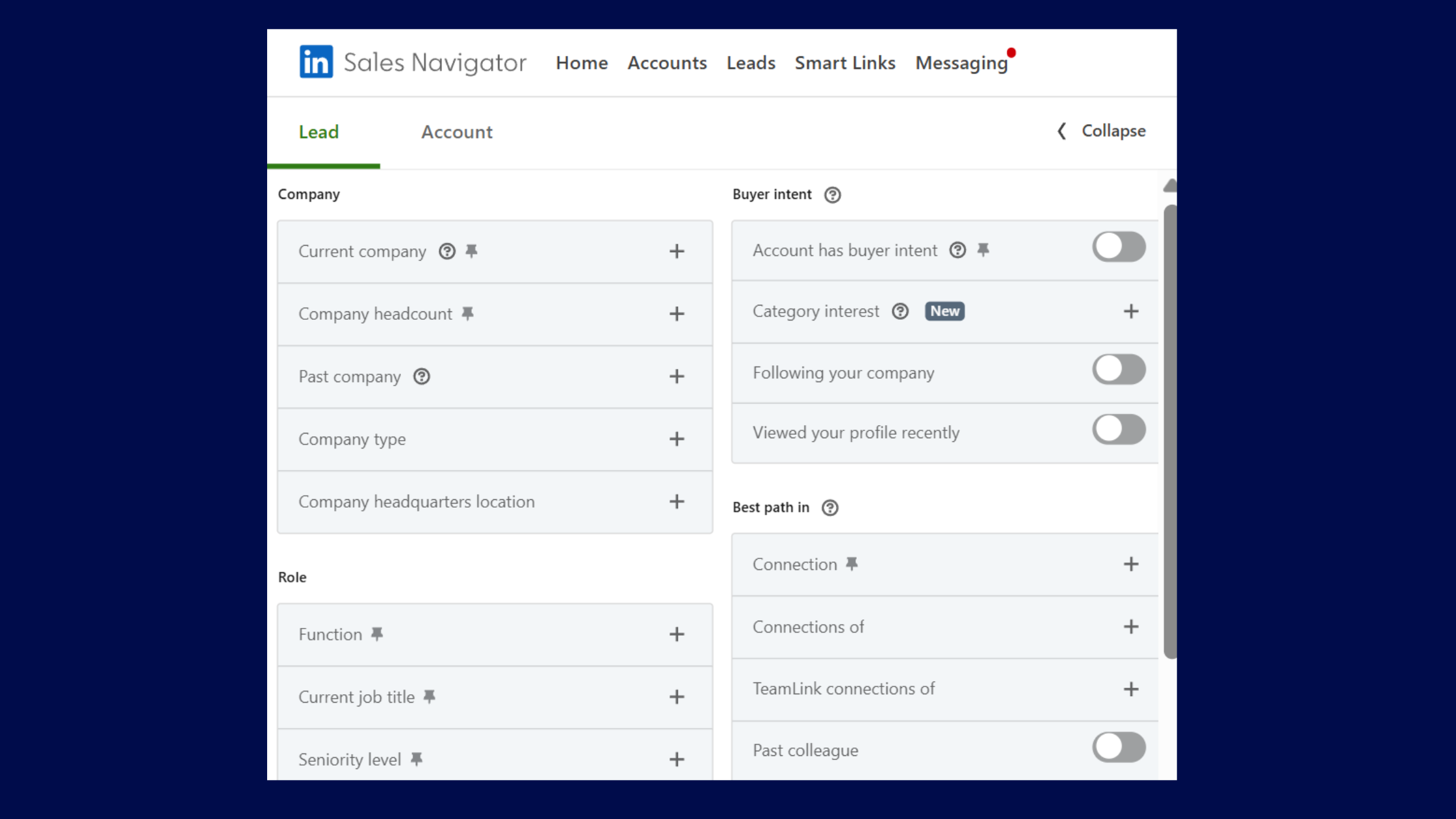Expand Connection filter plus
Viewport: 1456px width, 819px height.
tap(1131, 564)
